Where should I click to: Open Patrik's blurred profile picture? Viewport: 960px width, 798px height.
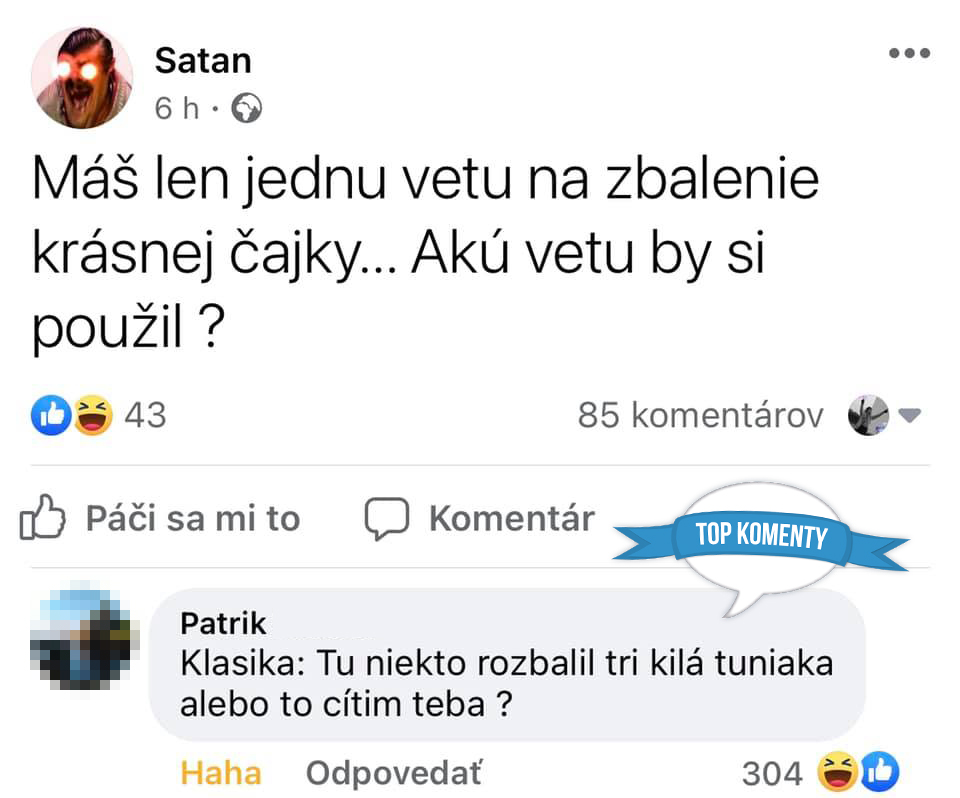pos(84,635)
